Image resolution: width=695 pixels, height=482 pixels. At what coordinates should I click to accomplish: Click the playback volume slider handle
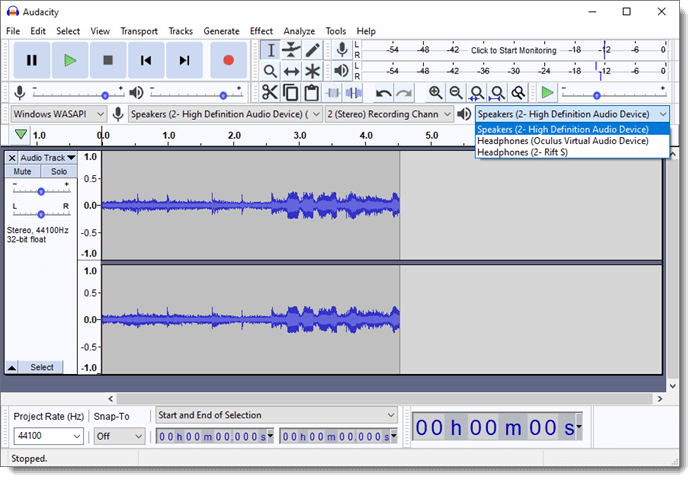click(x=223, y=95)
